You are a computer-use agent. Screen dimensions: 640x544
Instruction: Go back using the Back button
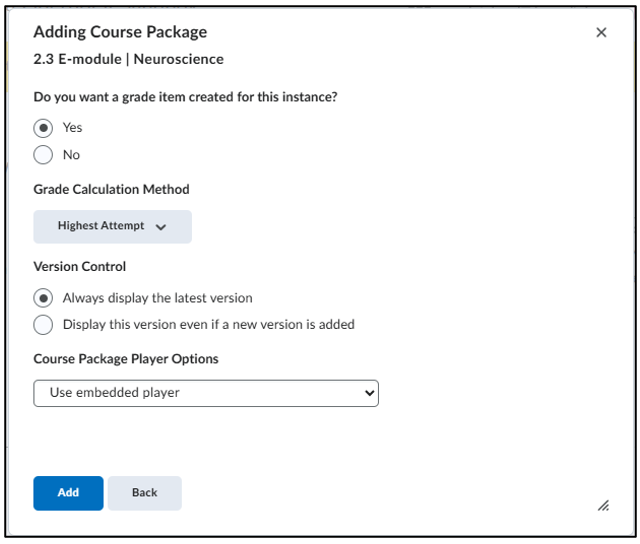click(x=144, y=493)
